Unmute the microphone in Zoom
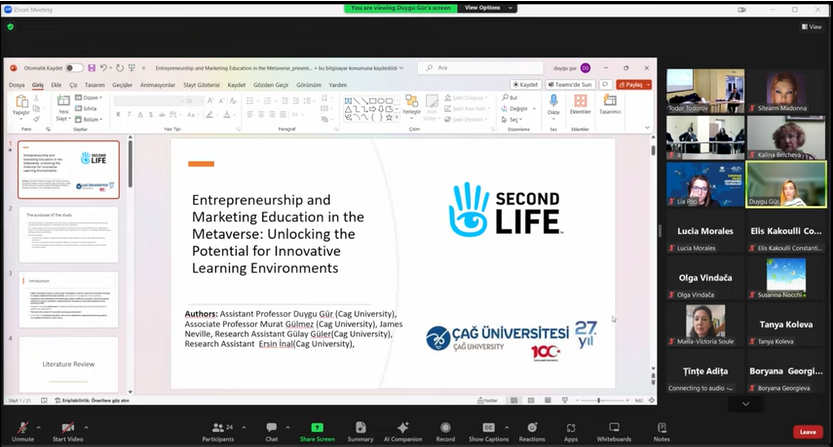The width and height of the screenshot is (833, 447). point(23,431)
